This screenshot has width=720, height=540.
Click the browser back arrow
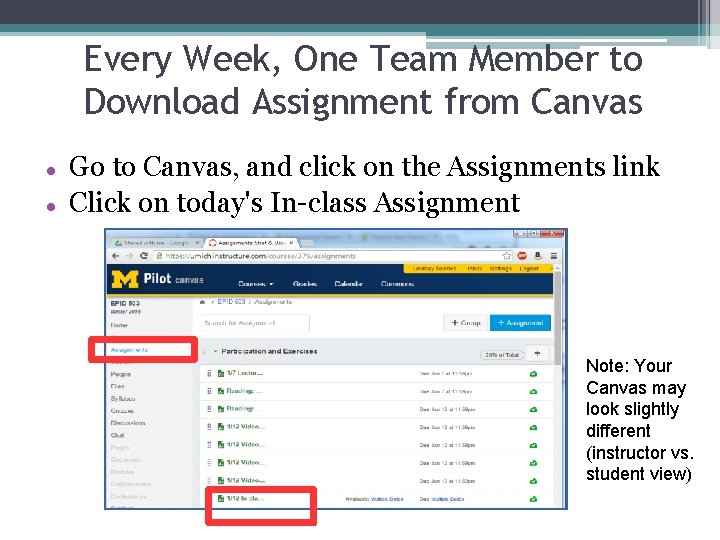(x=116, y=256)
